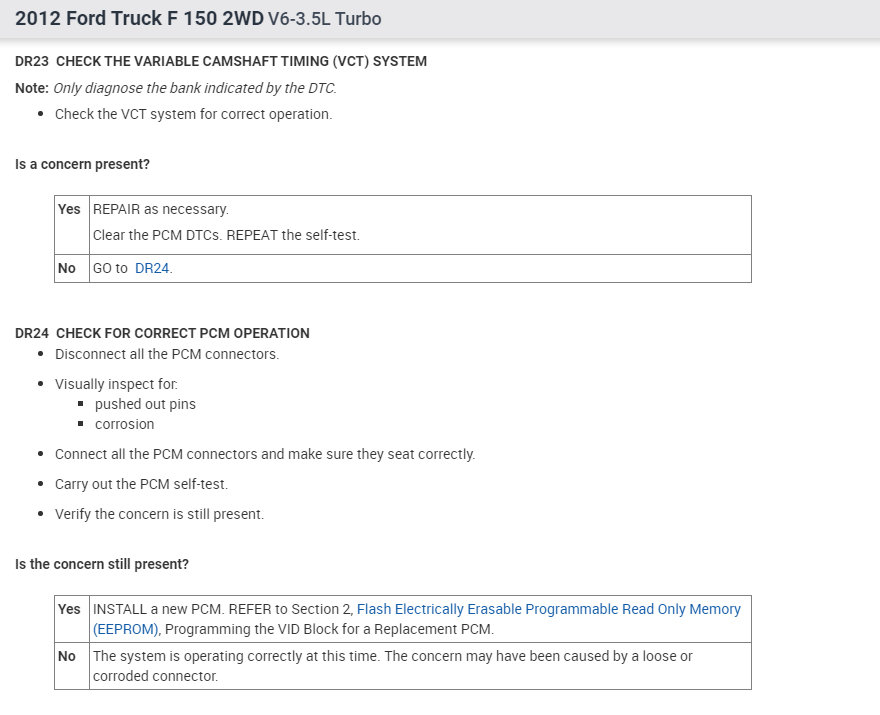Click the 'Carry out the PCM self-test' step

point(141,484)
